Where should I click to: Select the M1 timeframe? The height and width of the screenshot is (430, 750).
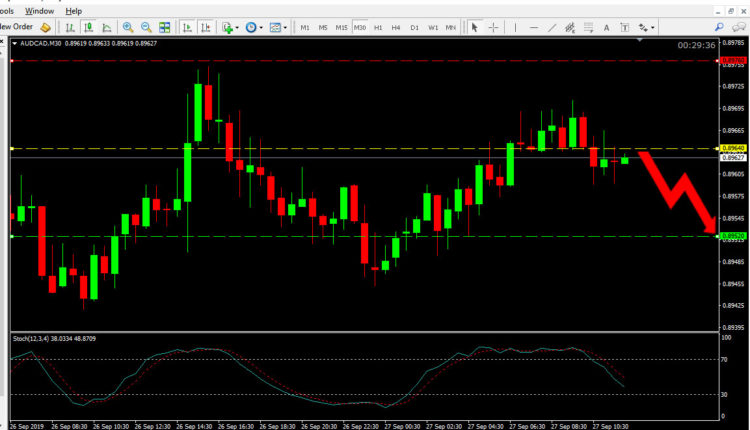tap(305, 28)
